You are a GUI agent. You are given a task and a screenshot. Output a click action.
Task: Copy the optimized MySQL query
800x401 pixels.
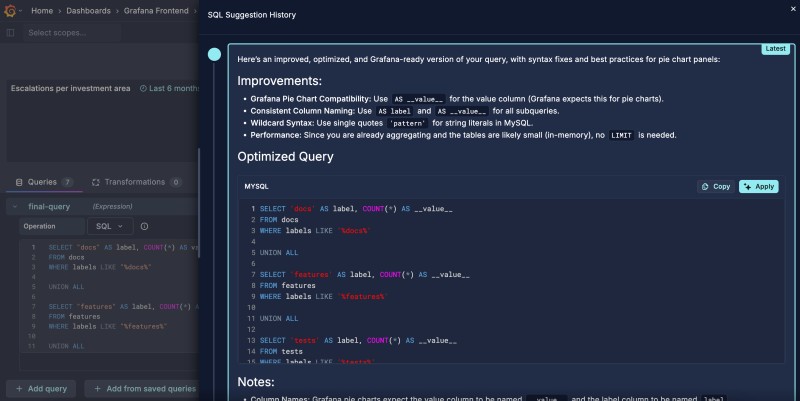715,186
